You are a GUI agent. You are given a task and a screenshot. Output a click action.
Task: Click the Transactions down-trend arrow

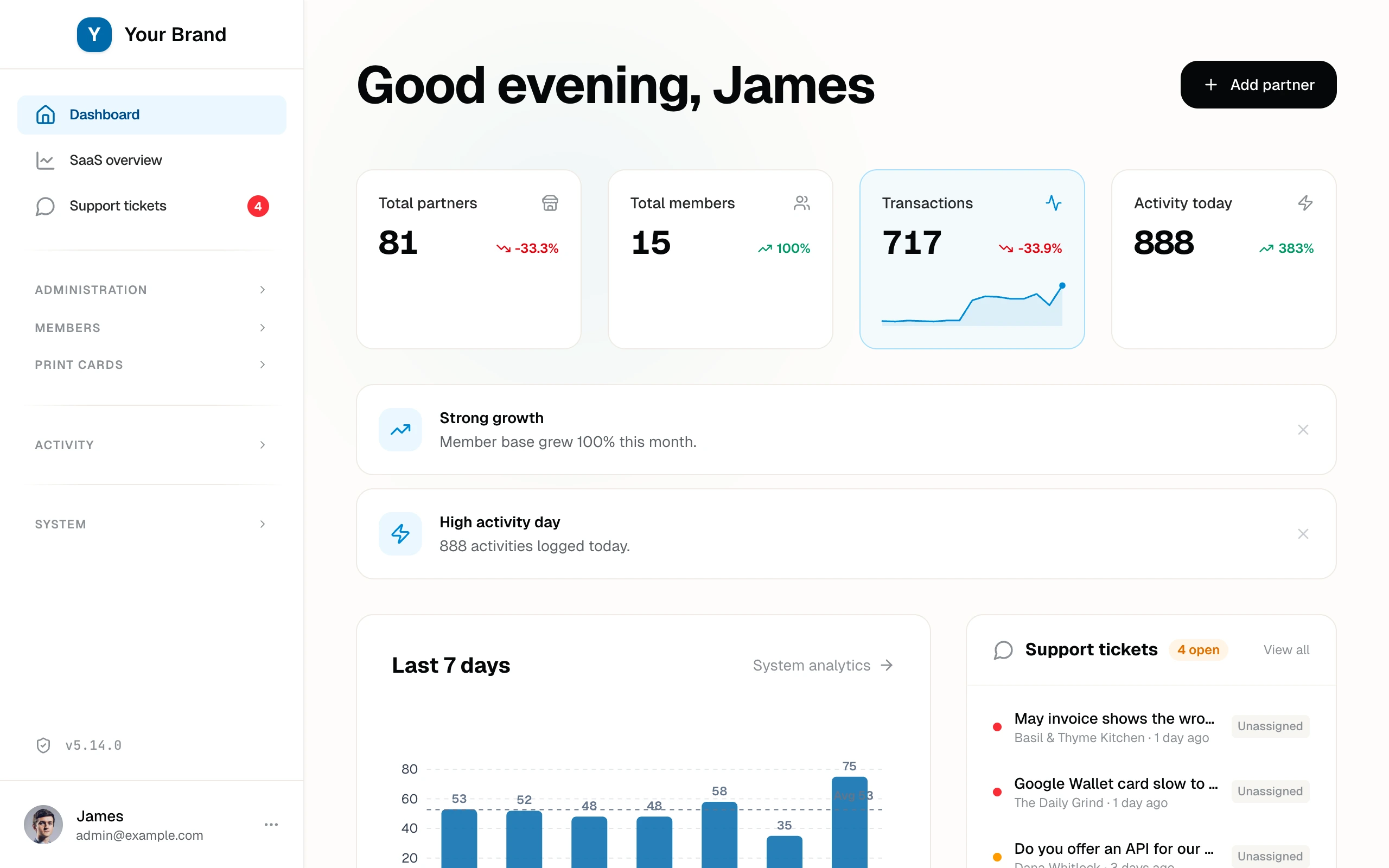click(1005, 248)
